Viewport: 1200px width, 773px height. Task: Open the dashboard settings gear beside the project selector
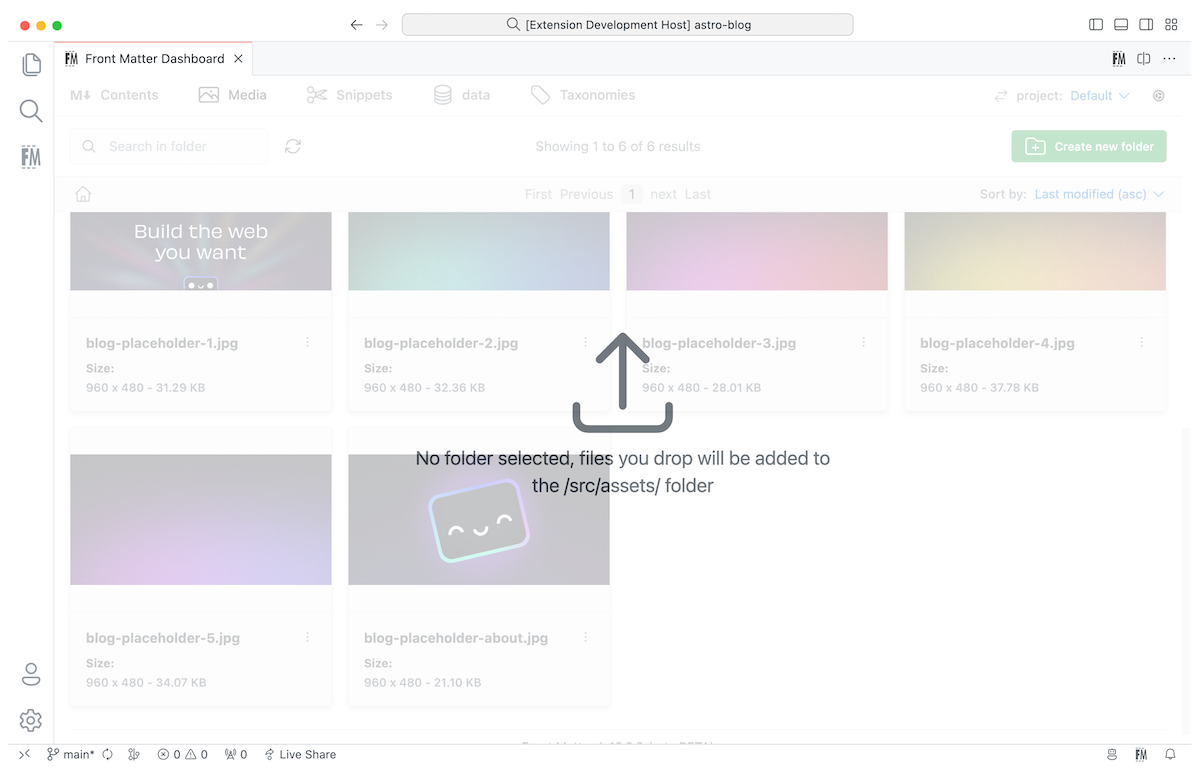[x=1158, y=95]
